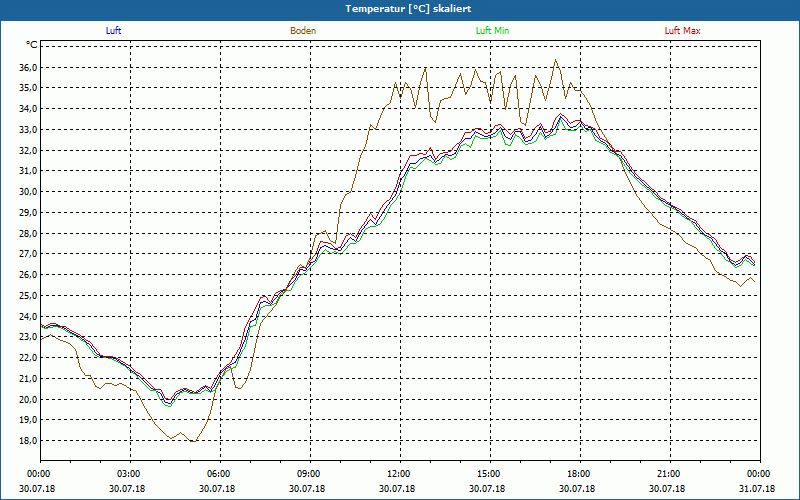Click the 30.07.18 date under 06:00

(x=217, y=489)
